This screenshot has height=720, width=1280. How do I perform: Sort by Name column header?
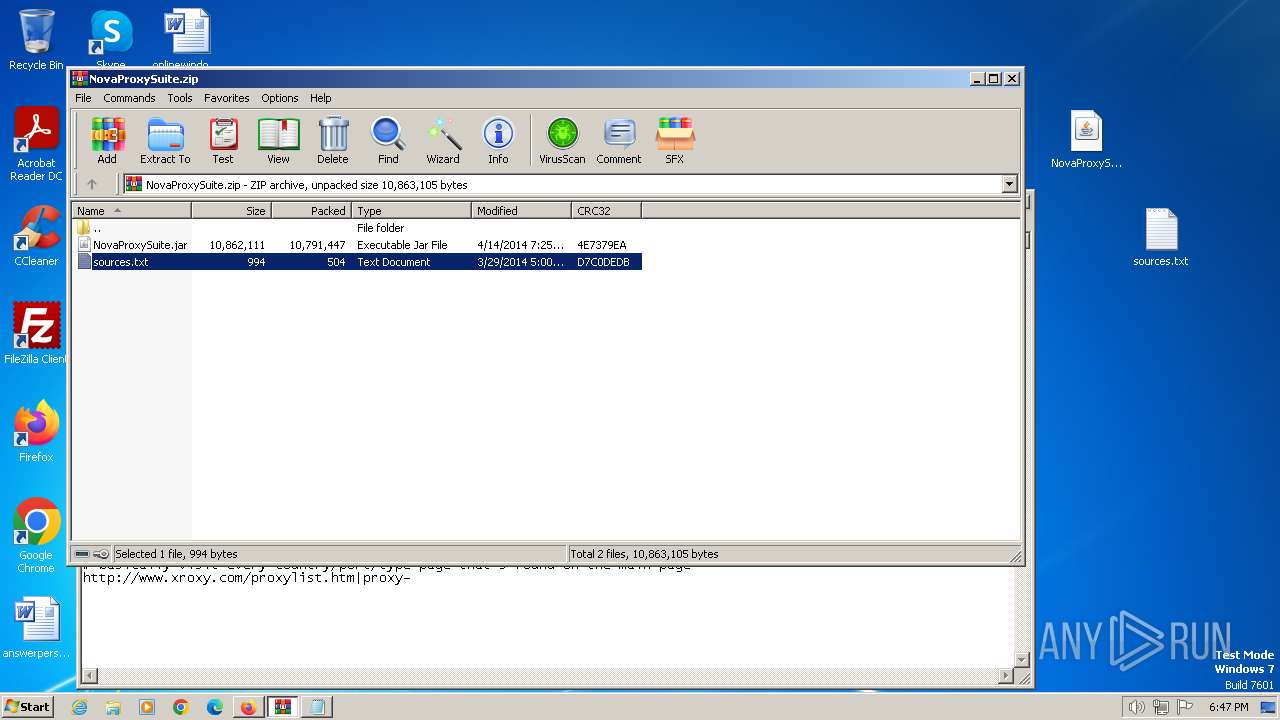(131, 210)
